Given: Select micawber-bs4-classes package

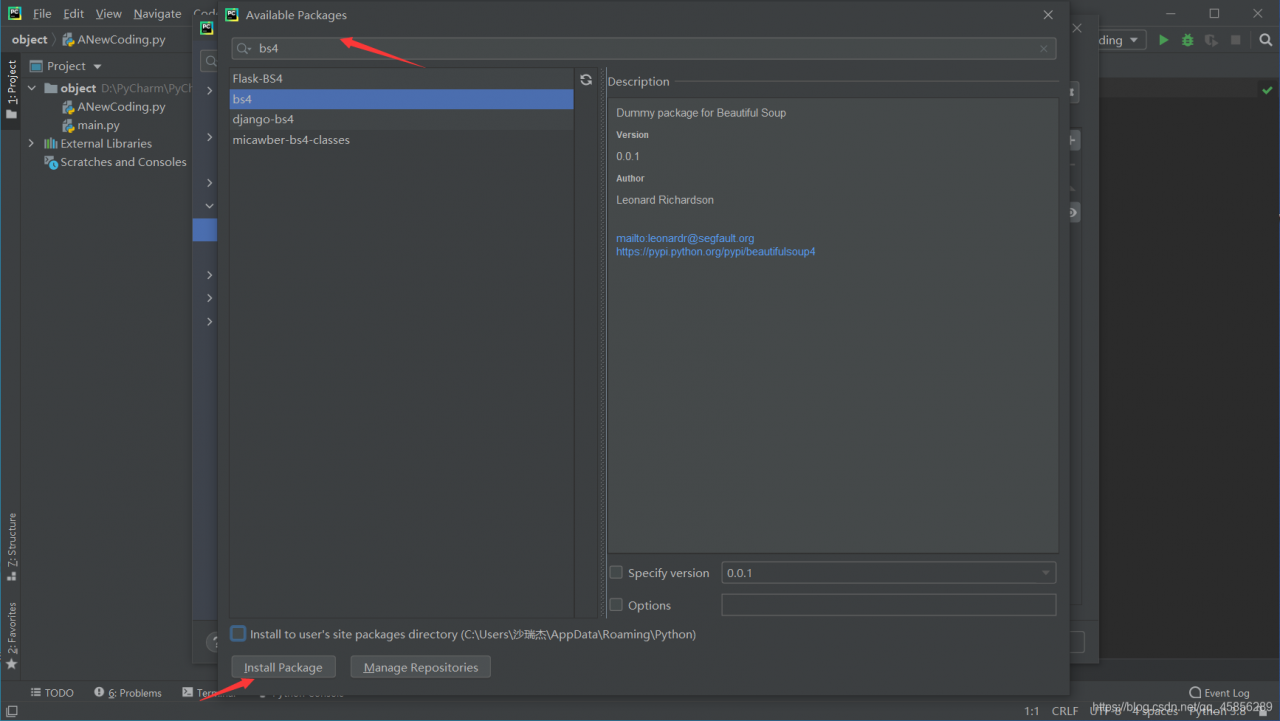Looking at the screenshot, I should click(x=401, y=140).
